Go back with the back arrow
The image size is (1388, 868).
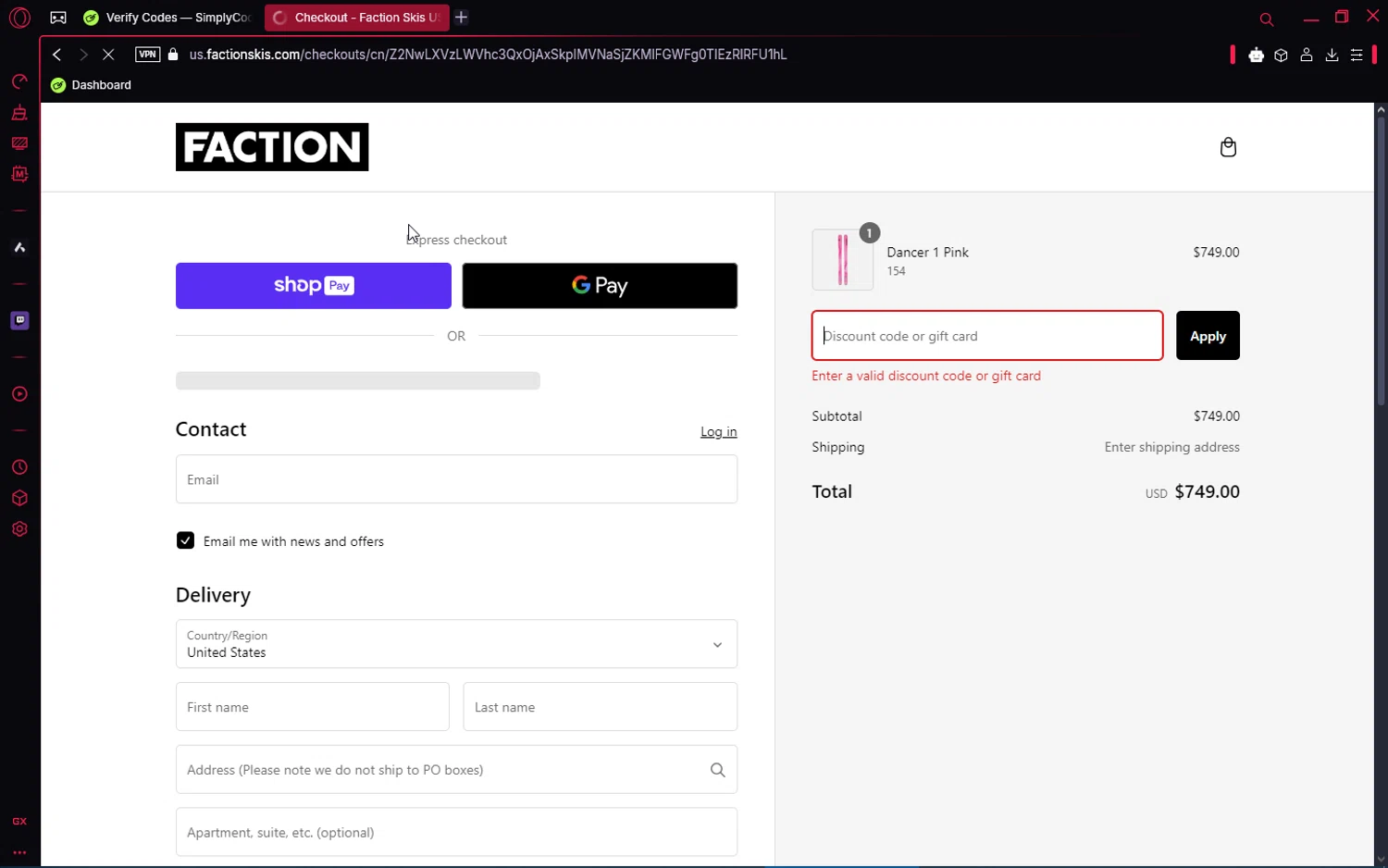(x=57, y=55)
